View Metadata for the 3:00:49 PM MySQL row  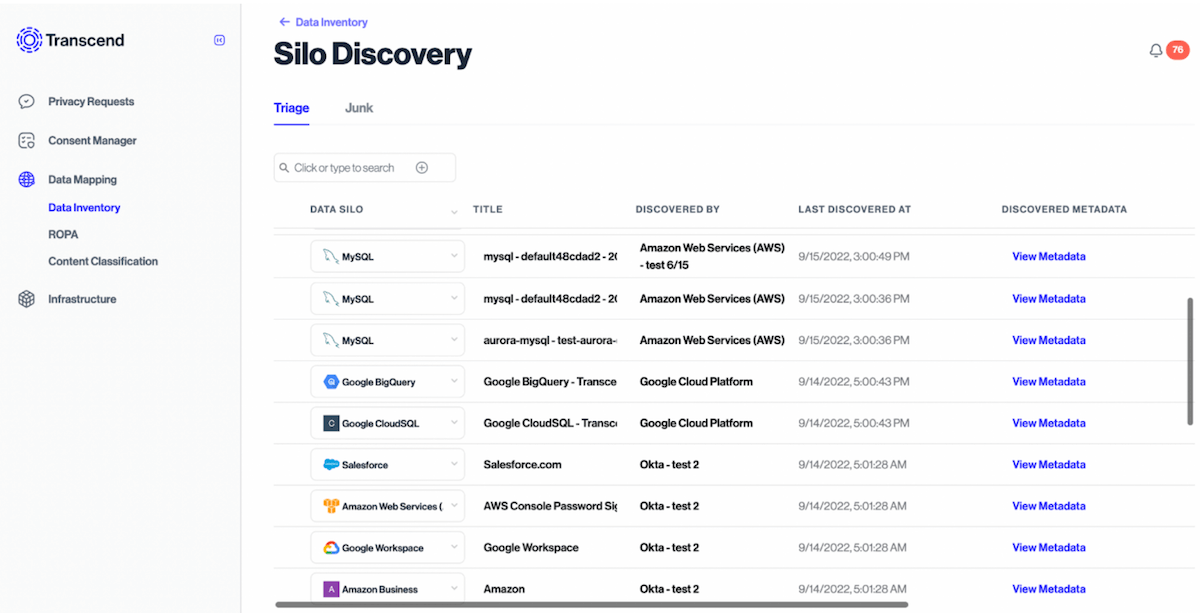point(1048,257)
